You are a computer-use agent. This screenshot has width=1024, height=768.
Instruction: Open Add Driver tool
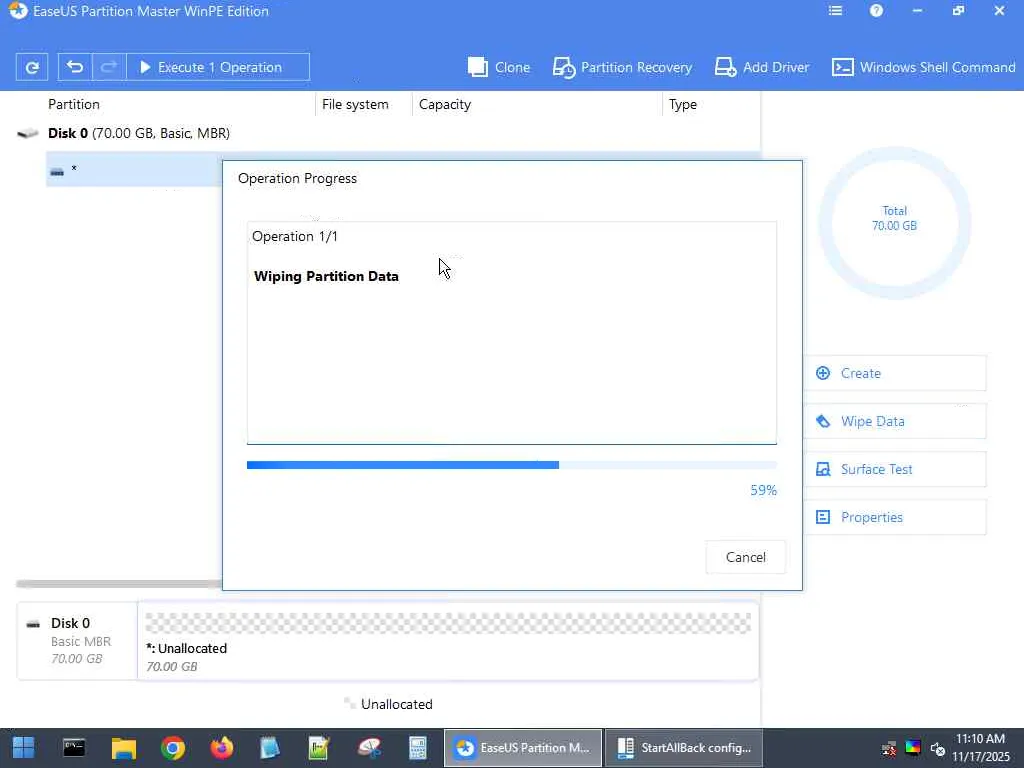tap(761, 67)
